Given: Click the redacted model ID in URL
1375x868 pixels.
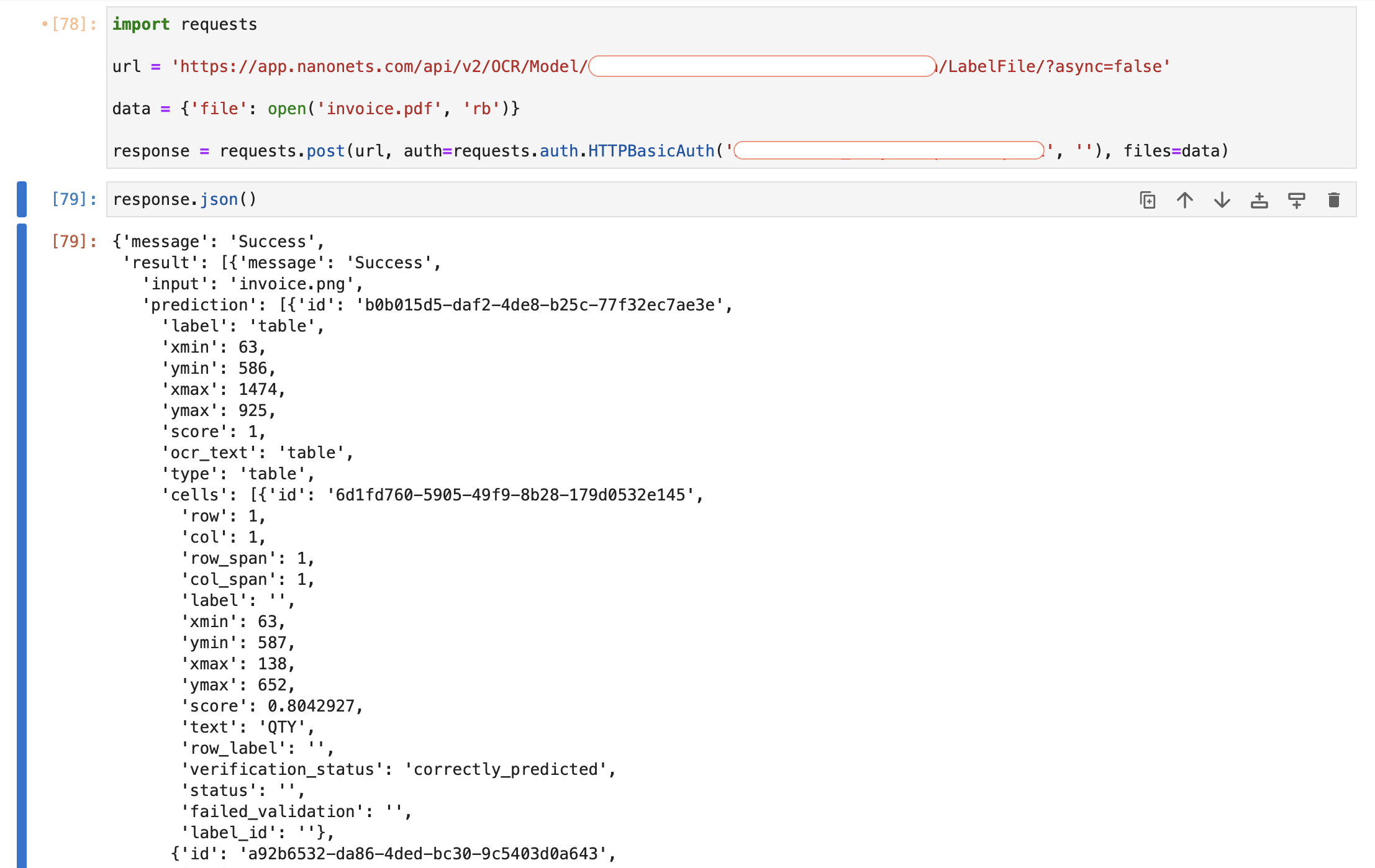Looking at the screenshot, I should click(761, 66).
